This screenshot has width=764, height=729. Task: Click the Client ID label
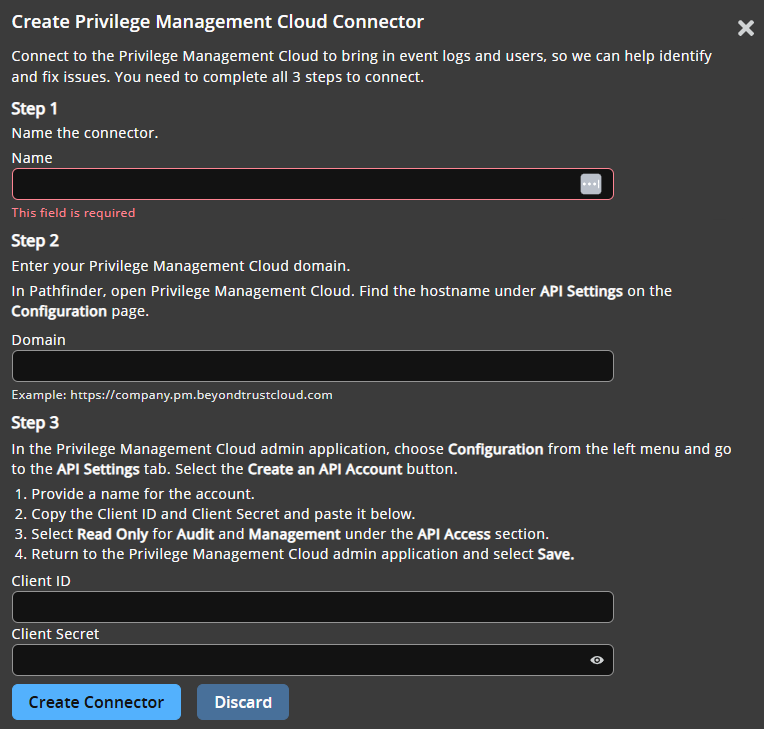(41, 581)
